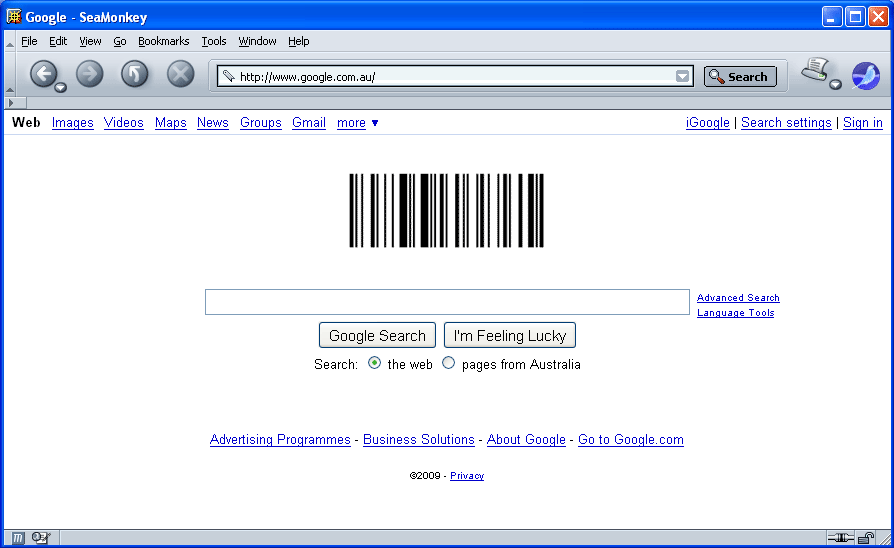Click the toolbar Search button with magnifier
Image resolution: width=894 pixels, height=548 pixels.
tap(740, 76)
